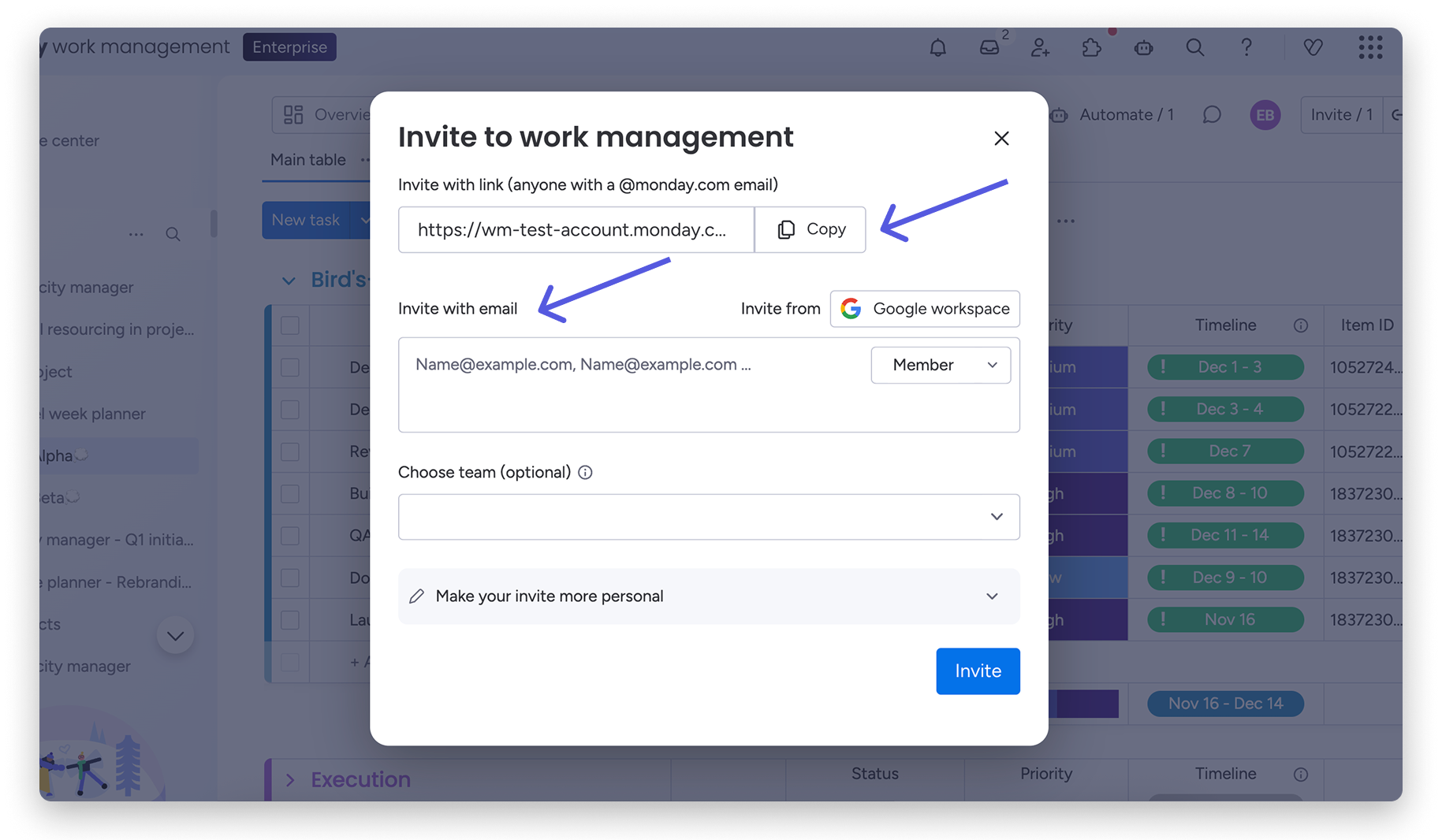Click the New task button
The width and height of the screenshot is (1442, 840).
click(306, 220)
